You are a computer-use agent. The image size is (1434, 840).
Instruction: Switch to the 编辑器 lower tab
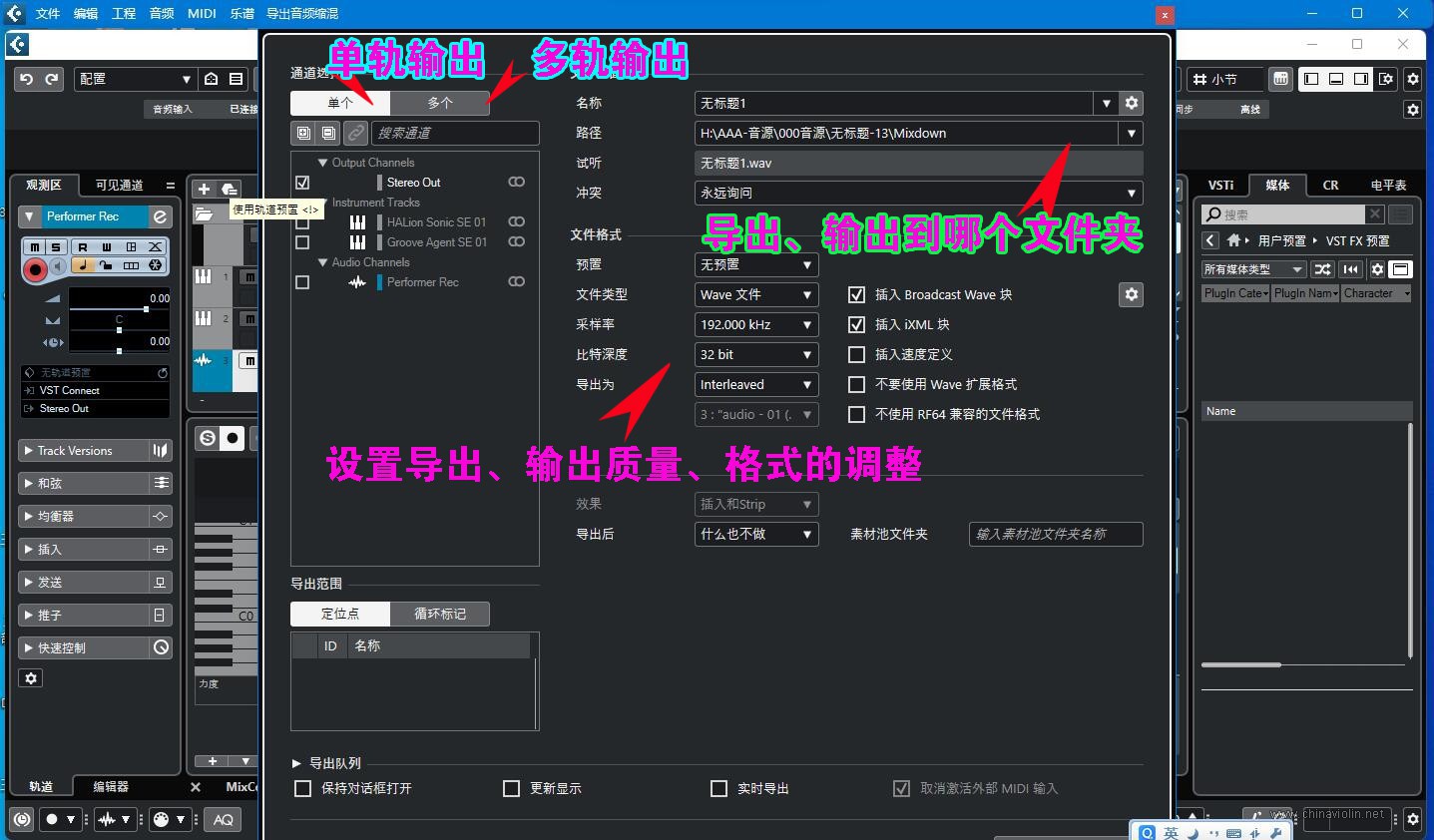point(111,786)
